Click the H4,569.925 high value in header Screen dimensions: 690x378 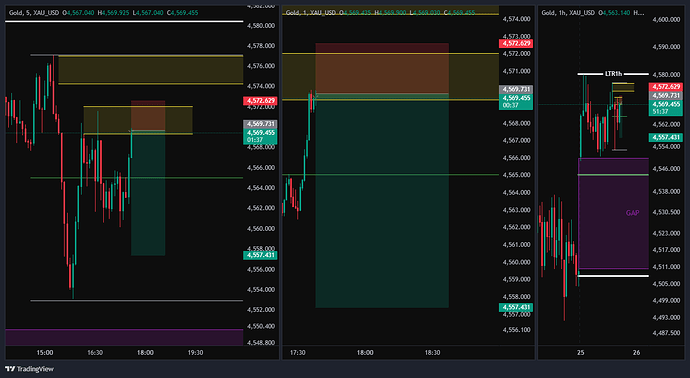pyautogui.click(x=114, y=13)
